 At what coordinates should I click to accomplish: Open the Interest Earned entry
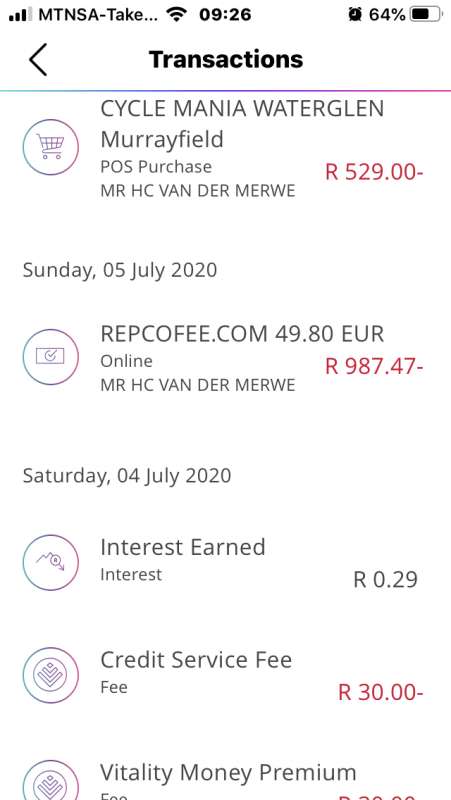click(x=226, y=563)
